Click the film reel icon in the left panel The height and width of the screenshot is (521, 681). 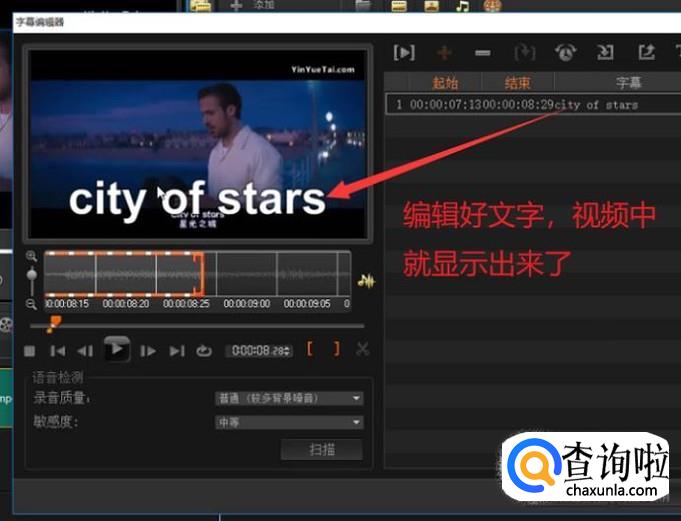(6, 325)
